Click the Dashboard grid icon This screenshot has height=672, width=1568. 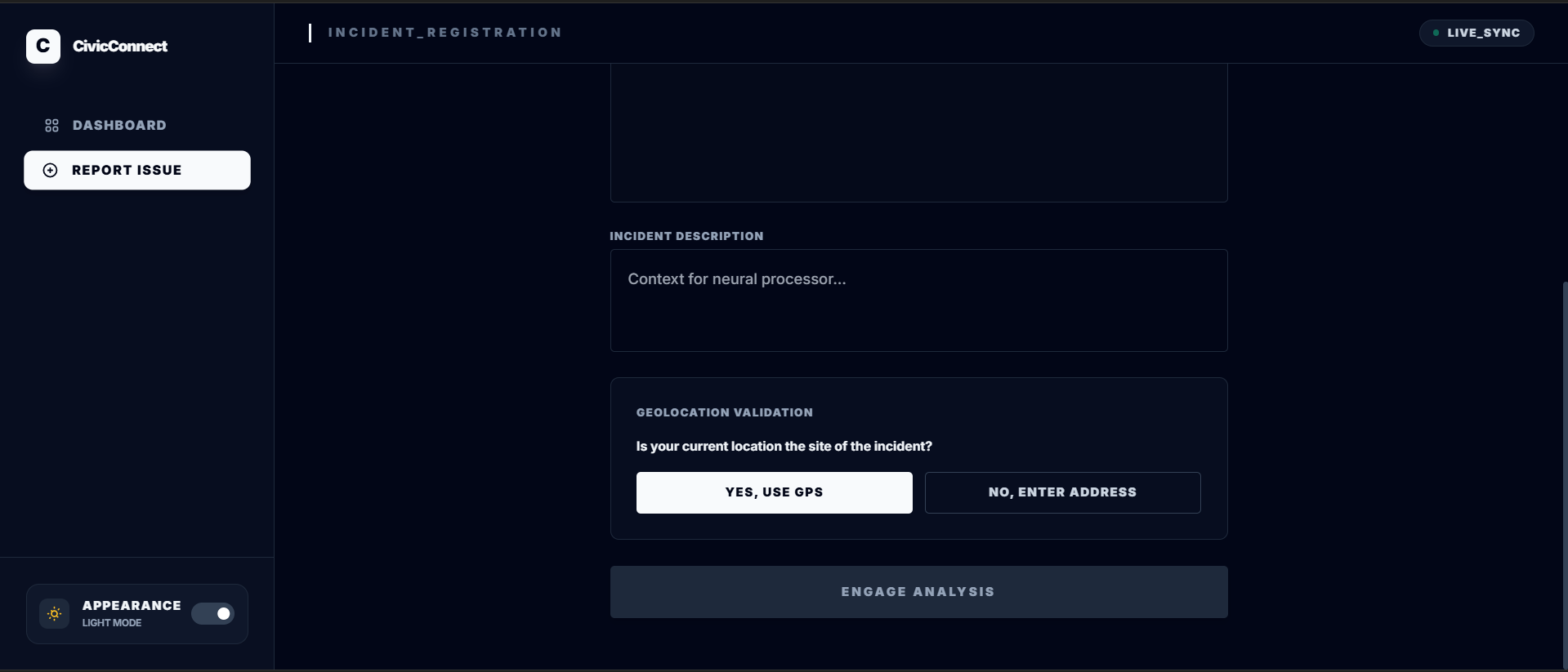(51, 125)
